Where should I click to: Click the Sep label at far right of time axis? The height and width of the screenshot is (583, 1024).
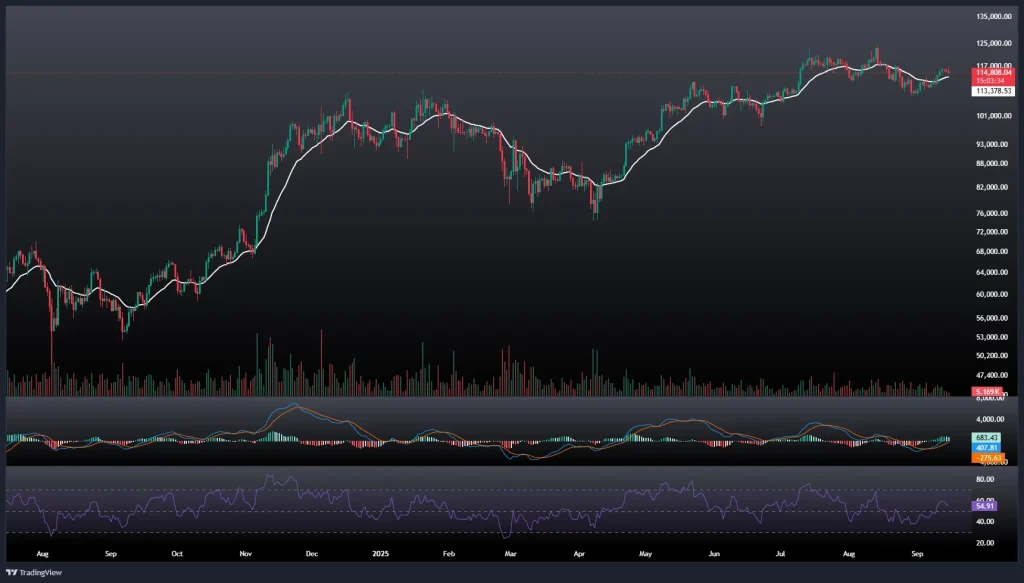(x=915, y=552)
